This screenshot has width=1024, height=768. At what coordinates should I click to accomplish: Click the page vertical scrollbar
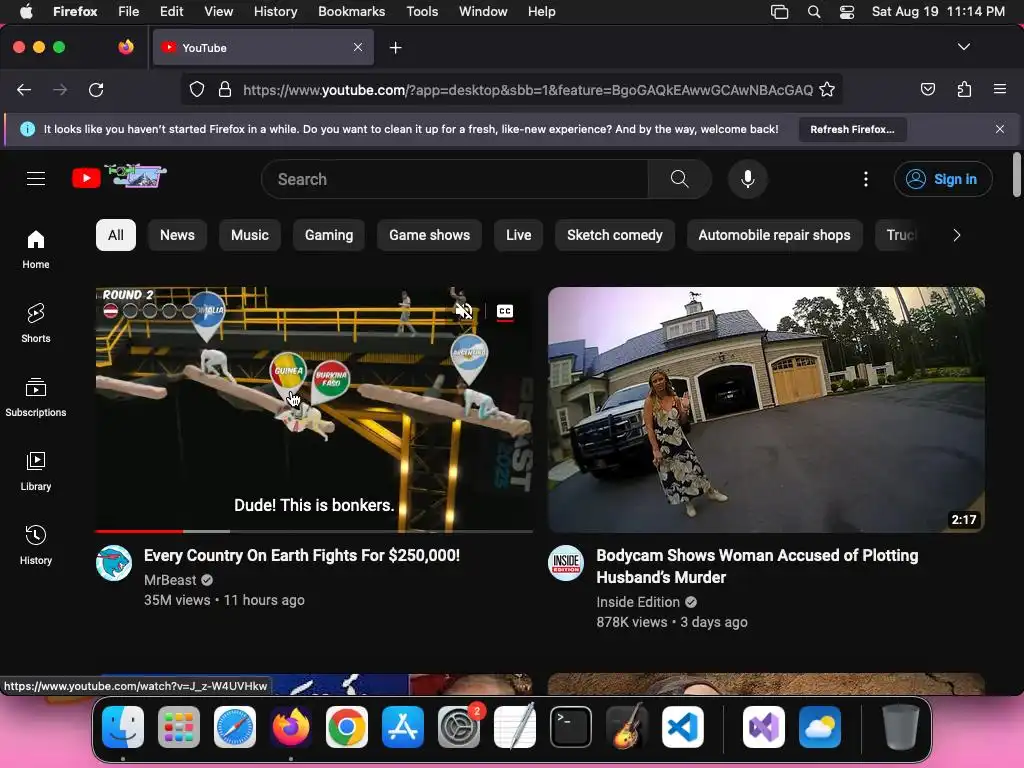point(1016,174)
